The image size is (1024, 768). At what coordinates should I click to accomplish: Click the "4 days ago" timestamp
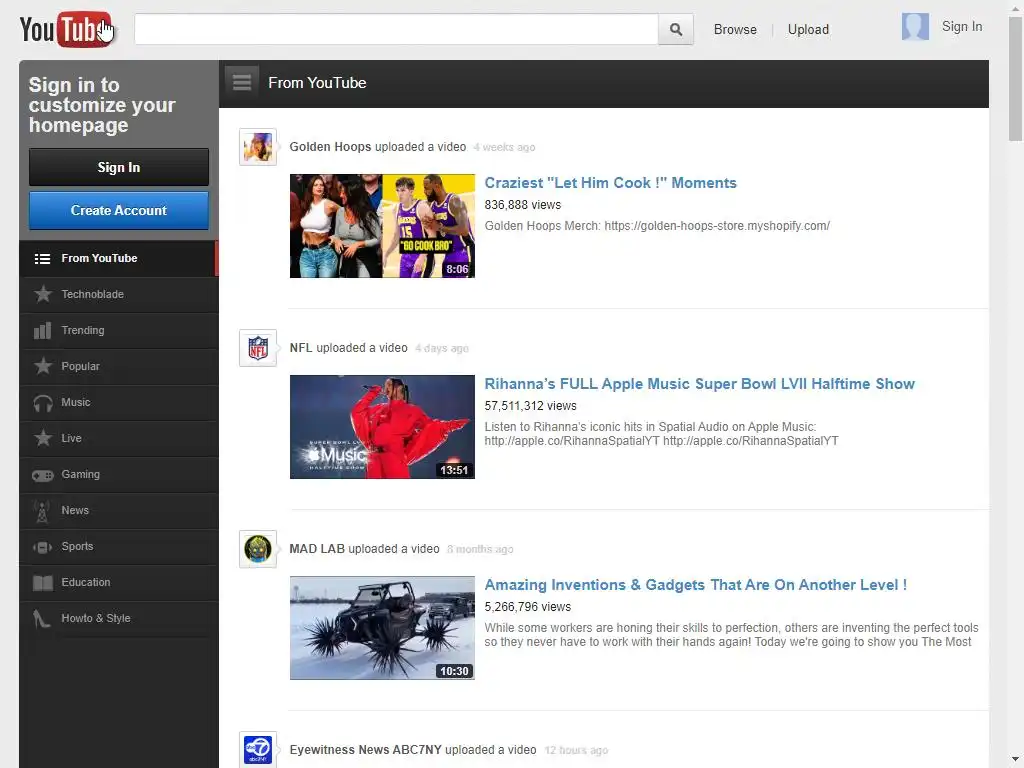(442, 349)
